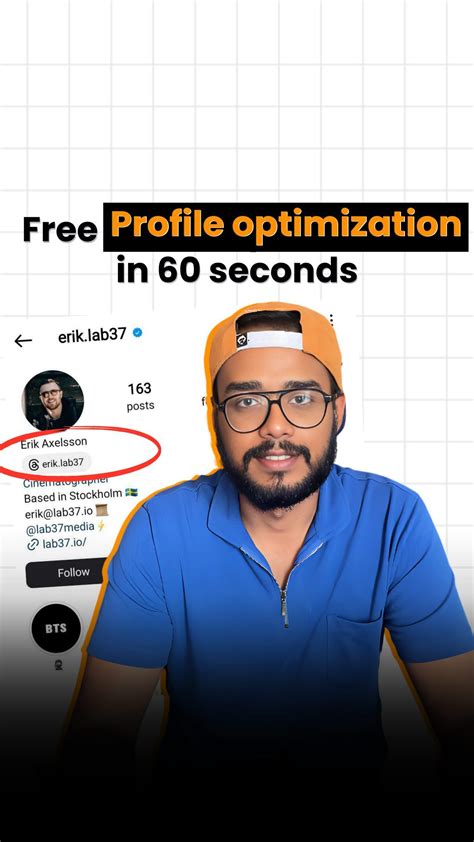Open the @lab37media mention link
This screenshot has width=474, height=842.
[60, 528]
